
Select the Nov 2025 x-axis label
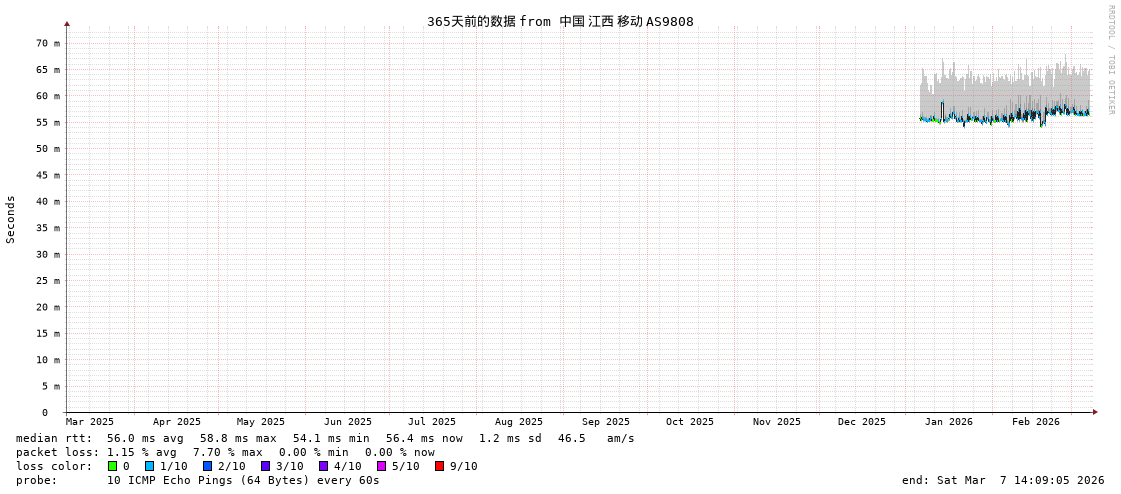777,422
